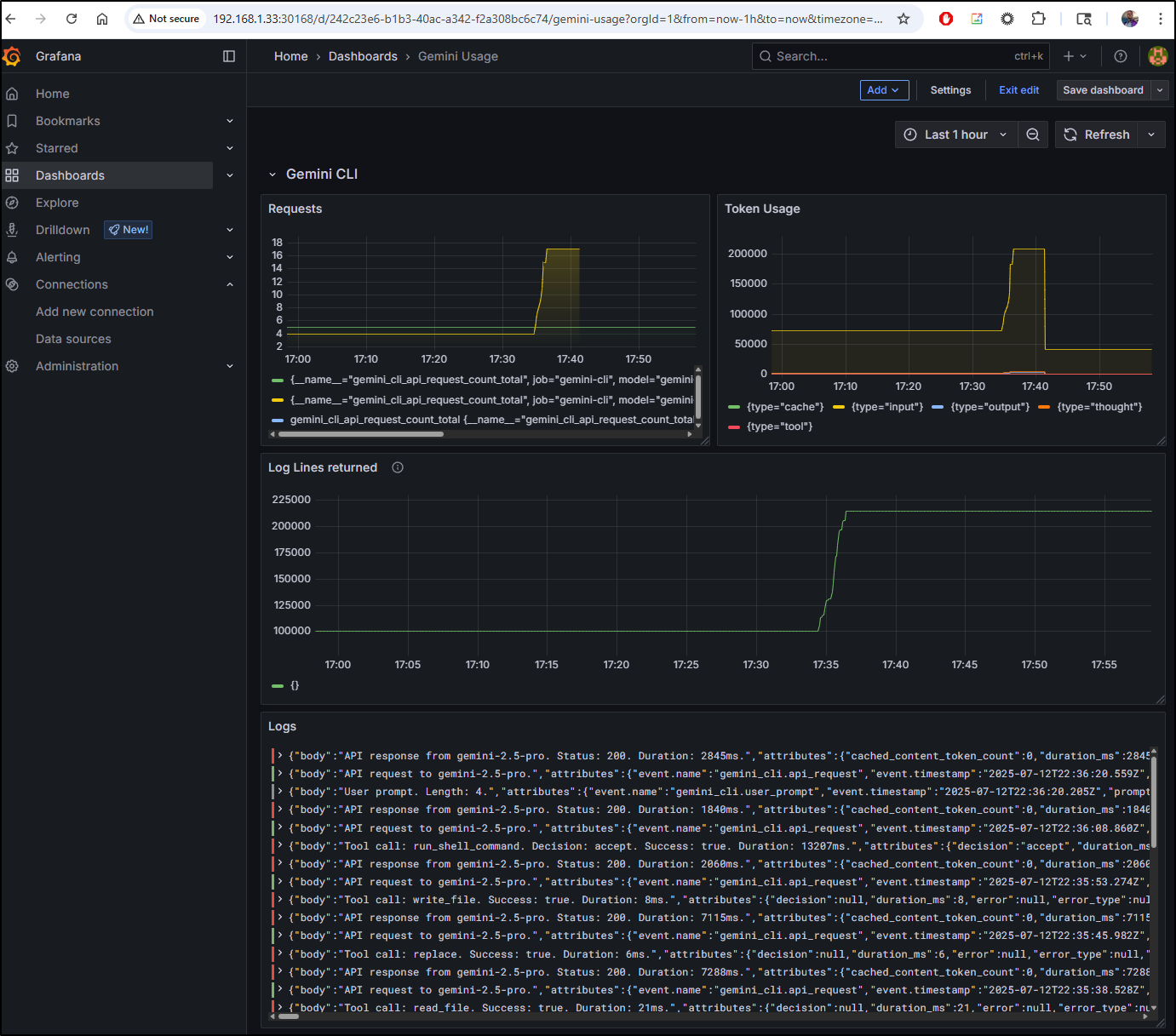The image size is (1176, 1036).
Task: Open Administration in the sidebar
Action: (x=77, y=366)
